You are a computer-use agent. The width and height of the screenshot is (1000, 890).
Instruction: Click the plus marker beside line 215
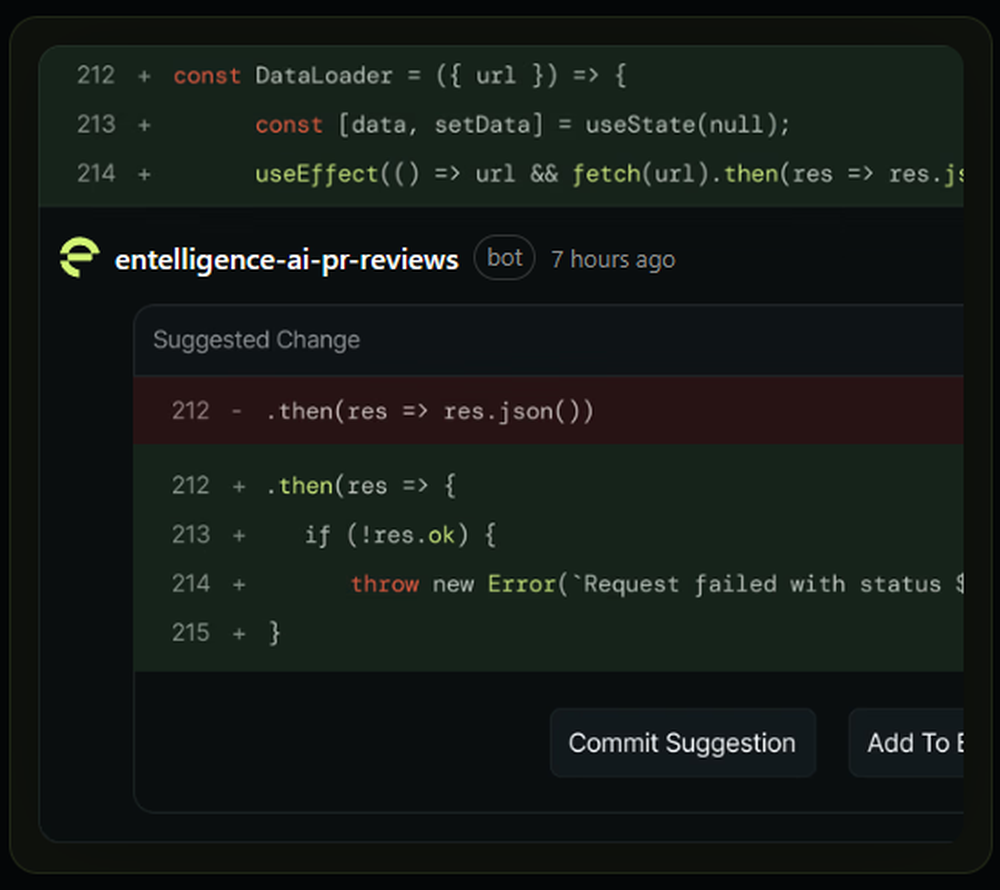(239, 632)
